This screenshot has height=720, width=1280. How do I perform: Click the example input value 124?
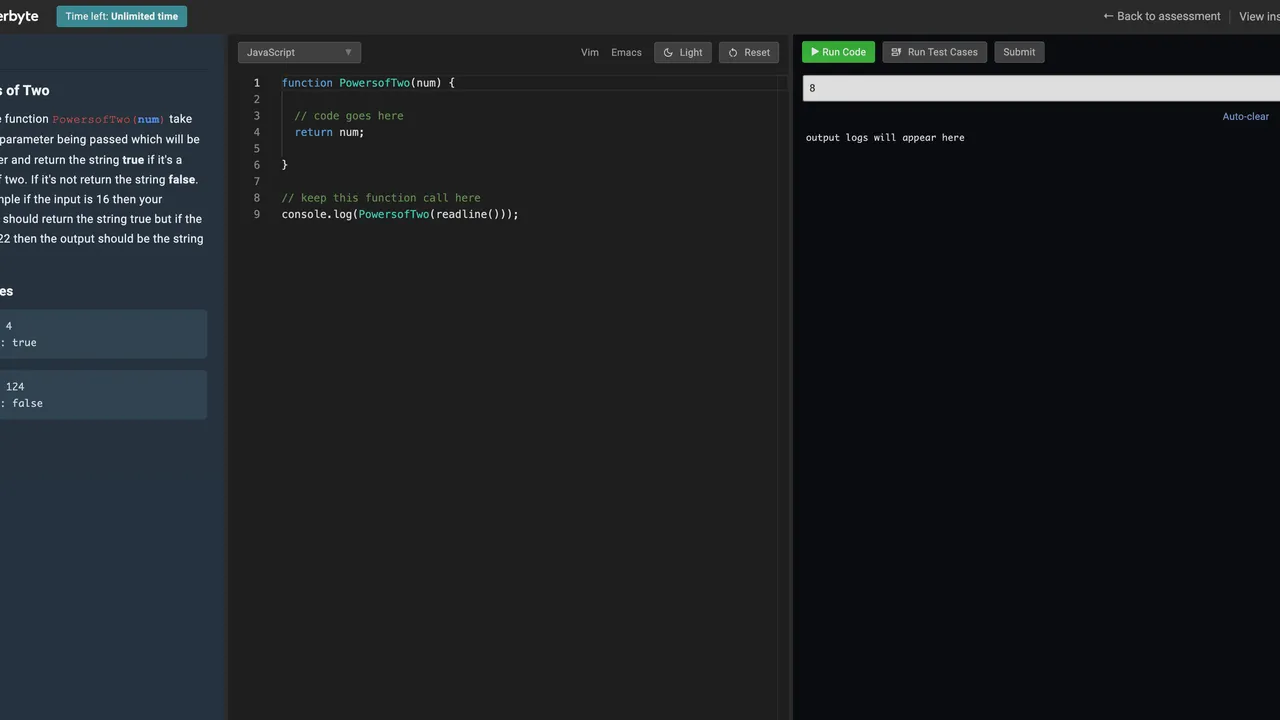click(15, 386)
